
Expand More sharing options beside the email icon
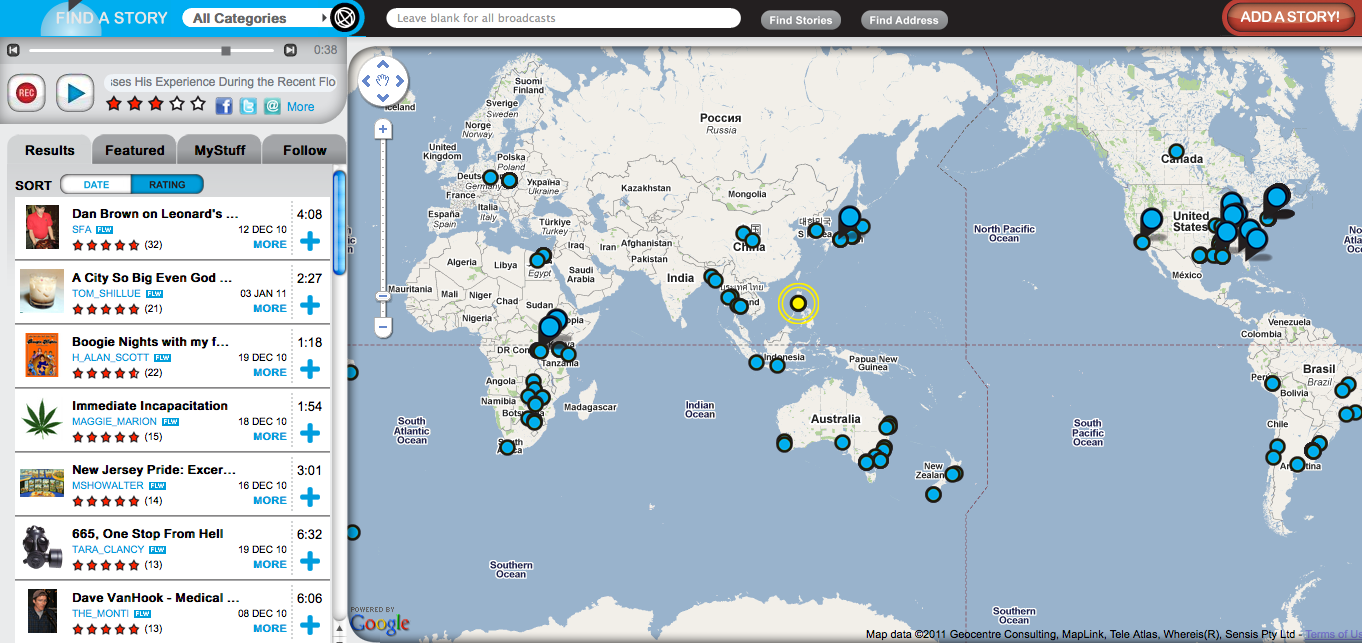300,107
